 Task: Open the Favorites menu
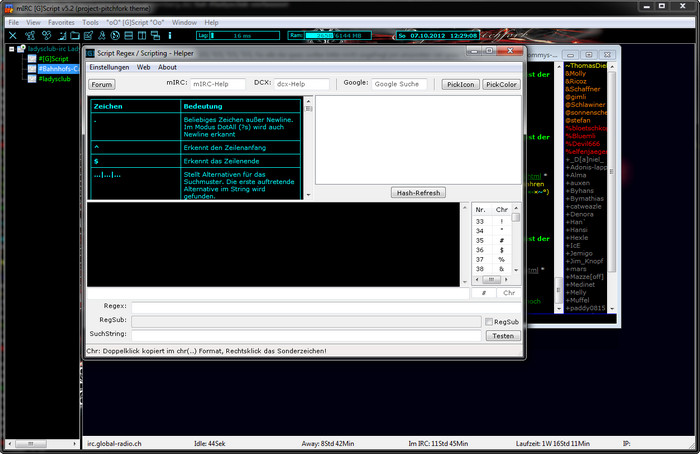coord(61,22)
